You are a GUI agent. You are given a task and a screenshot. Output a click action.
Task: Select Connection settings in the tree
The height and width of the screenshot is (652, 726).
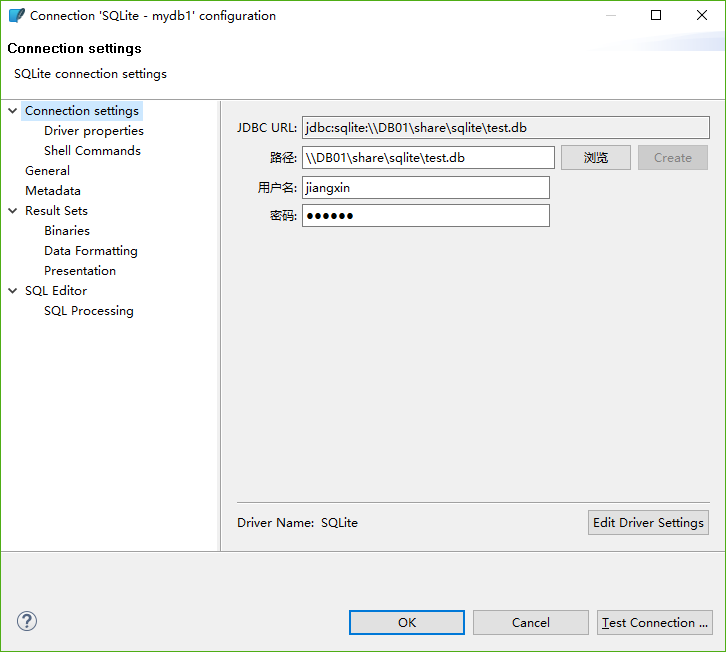(x=82, y=111)
